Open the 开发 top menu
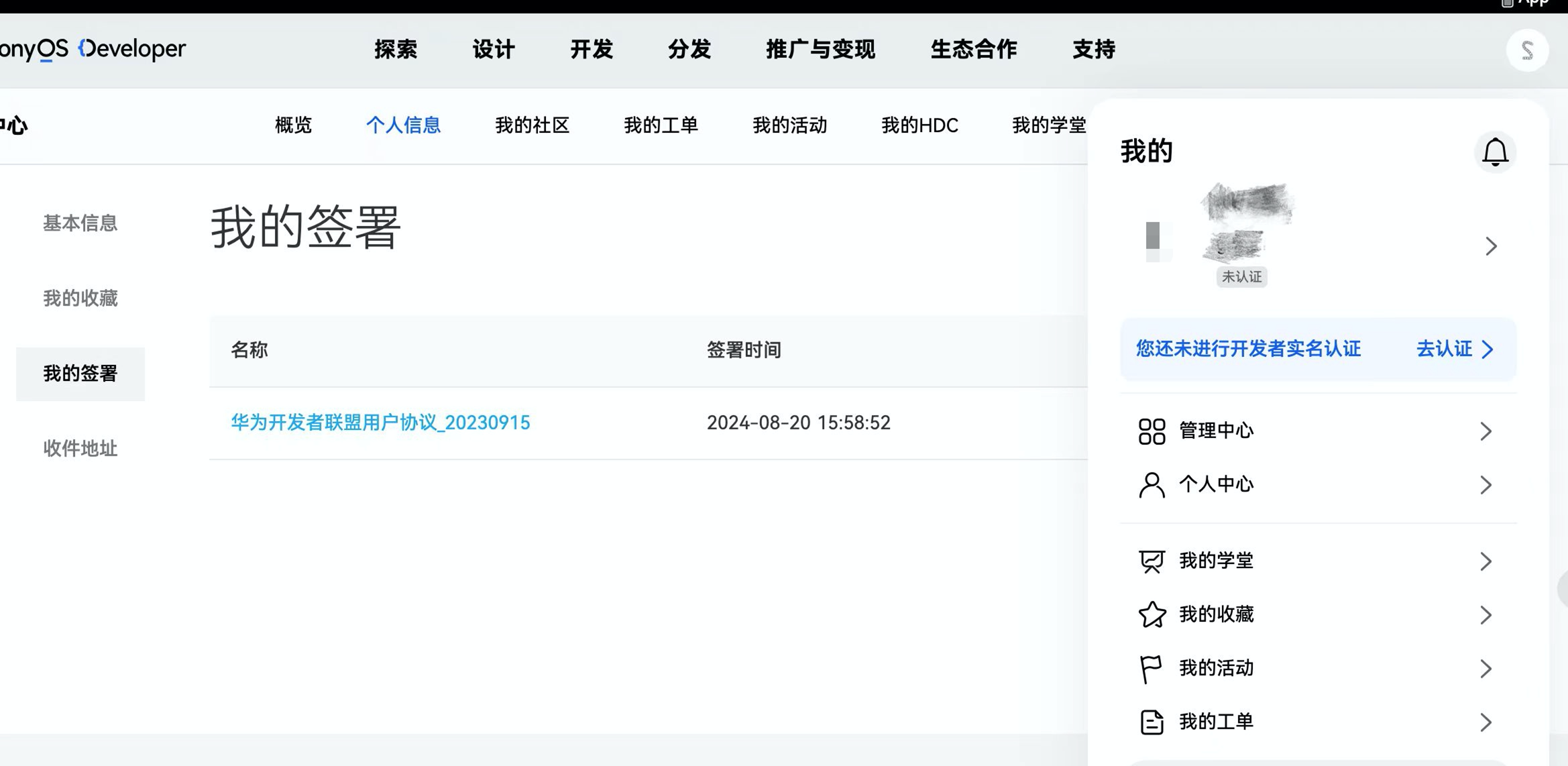 (592, 49)
